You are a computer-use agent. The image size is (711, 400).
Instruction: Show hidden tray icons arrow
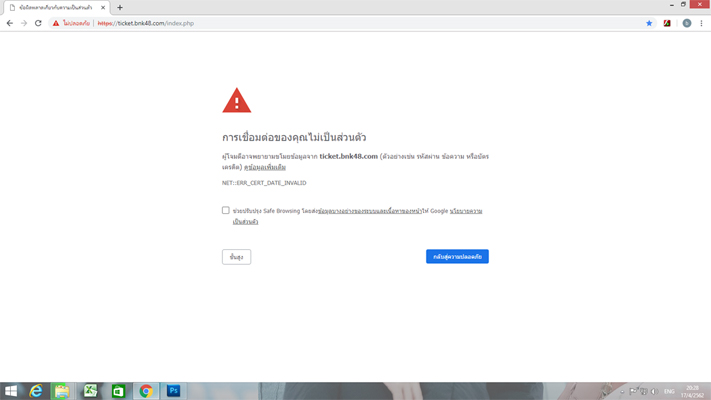tap(622, 391)
